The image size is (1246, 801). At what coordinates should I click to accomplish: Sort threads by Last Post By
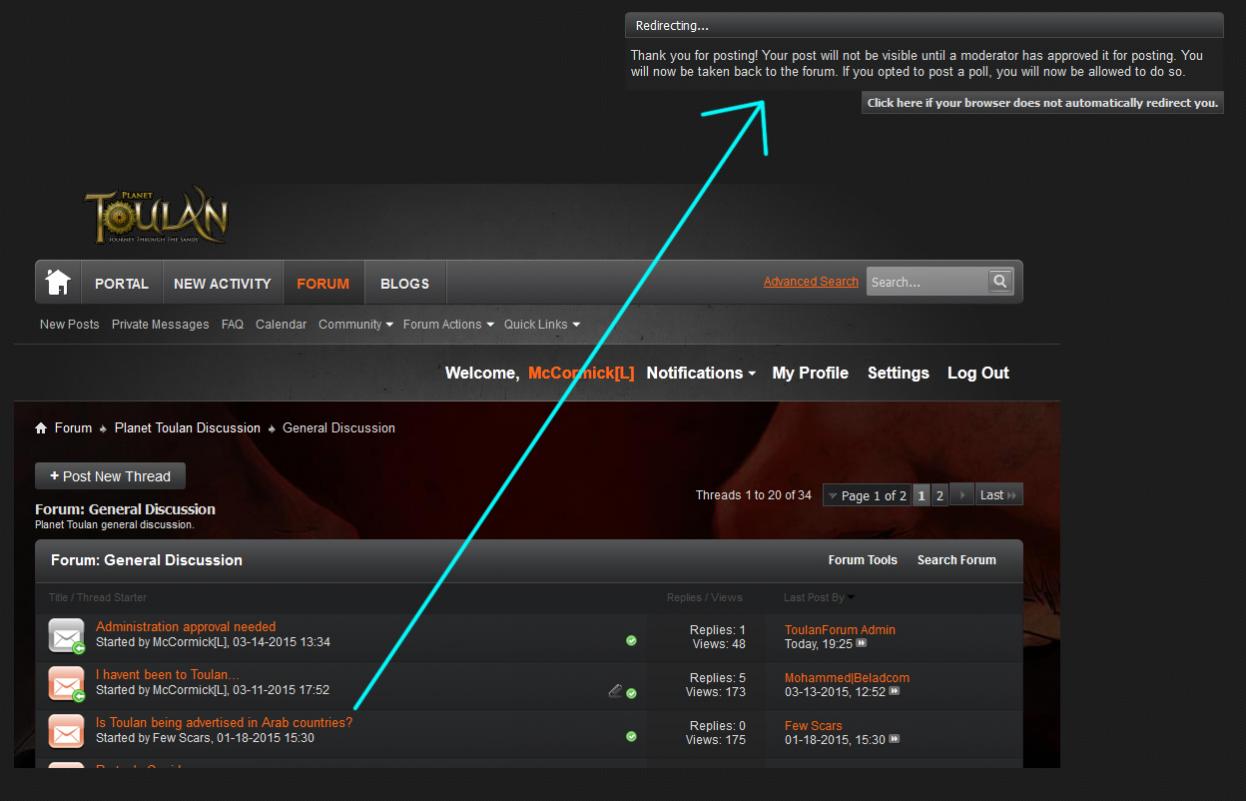[x=819, y=598]
